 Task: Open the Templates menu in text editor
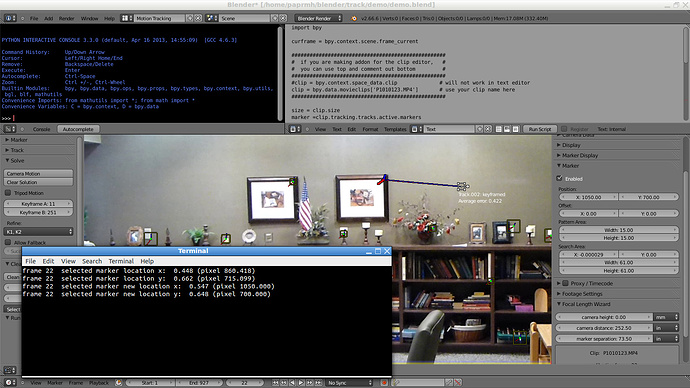click(395, 129)
